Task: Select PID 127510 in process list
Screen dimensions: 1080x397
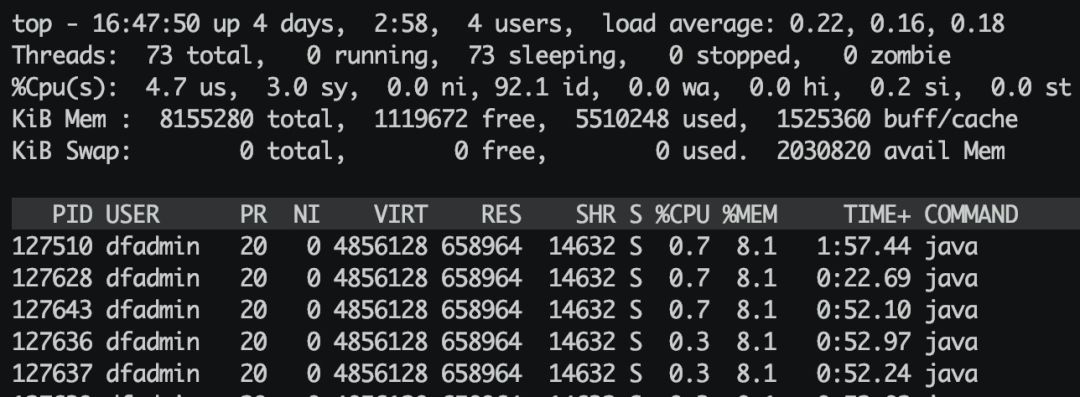Action: [52, 247]
